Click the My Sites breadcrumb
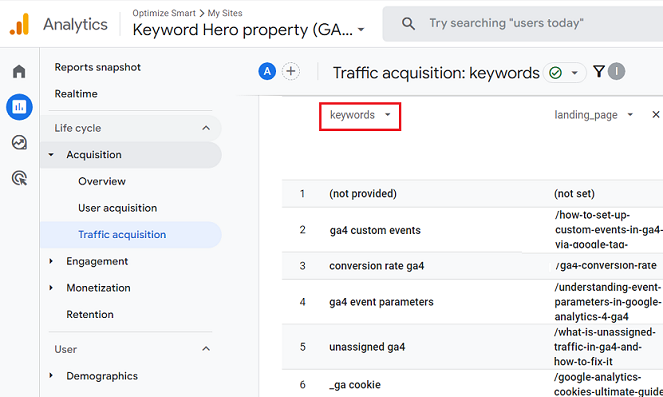This screenshot has width=663, height=397. (225, 13)
